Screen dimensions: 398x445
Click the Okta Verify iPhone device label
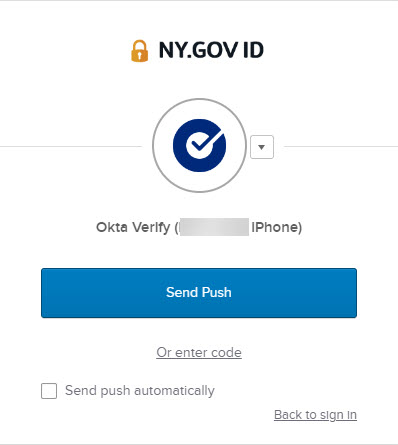pyautogui.click(x=199, y=227)
